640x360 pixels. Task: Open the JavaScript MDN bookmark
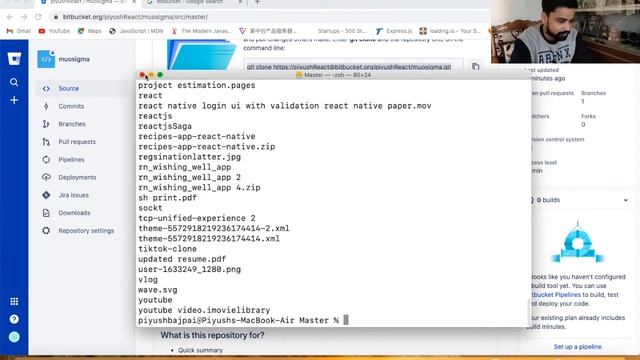pyautogui.click(x=136, y=31)
